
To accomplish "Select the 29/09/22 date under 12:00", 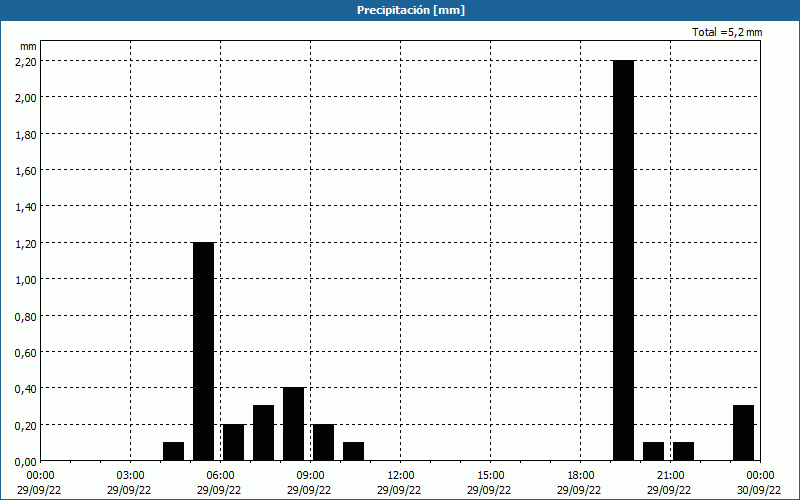I will [399, 490].
